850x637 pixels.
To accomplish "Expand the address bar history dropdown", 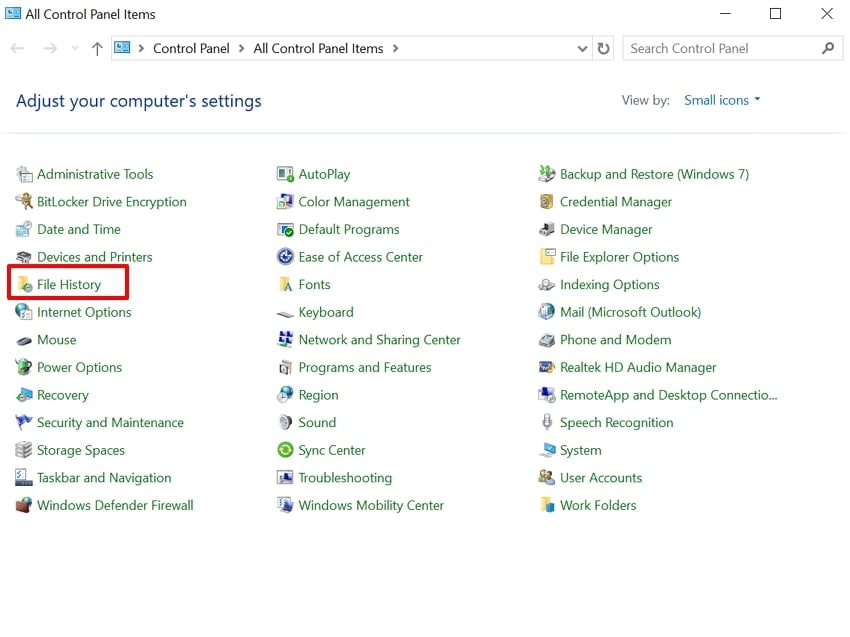I will 581,47.
